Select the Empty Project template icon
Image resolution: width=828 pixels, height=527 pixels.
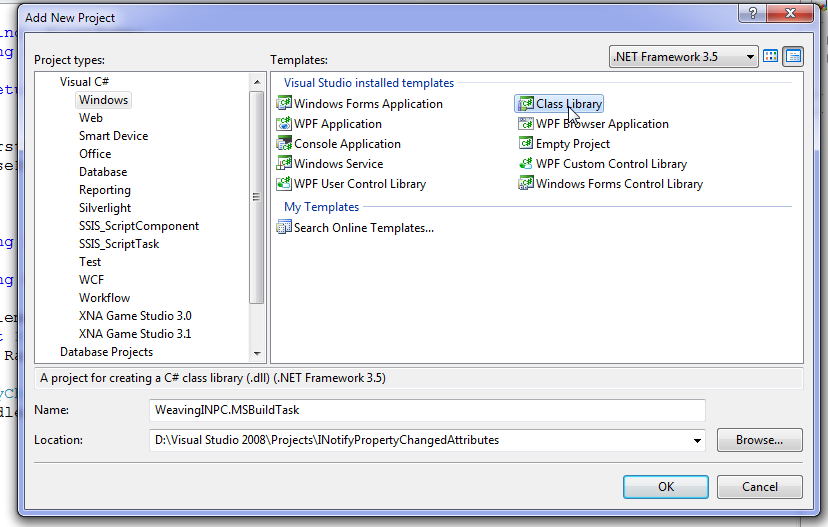[x=526, y=143]
